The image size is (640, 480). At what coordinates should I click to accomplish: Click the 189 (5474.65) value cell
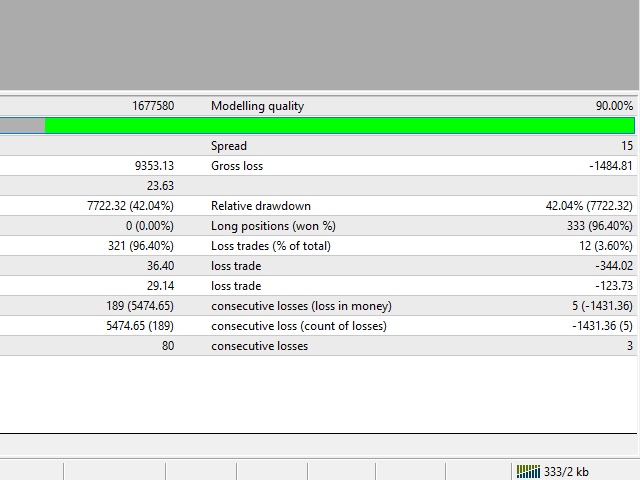(x=139, y=306)
